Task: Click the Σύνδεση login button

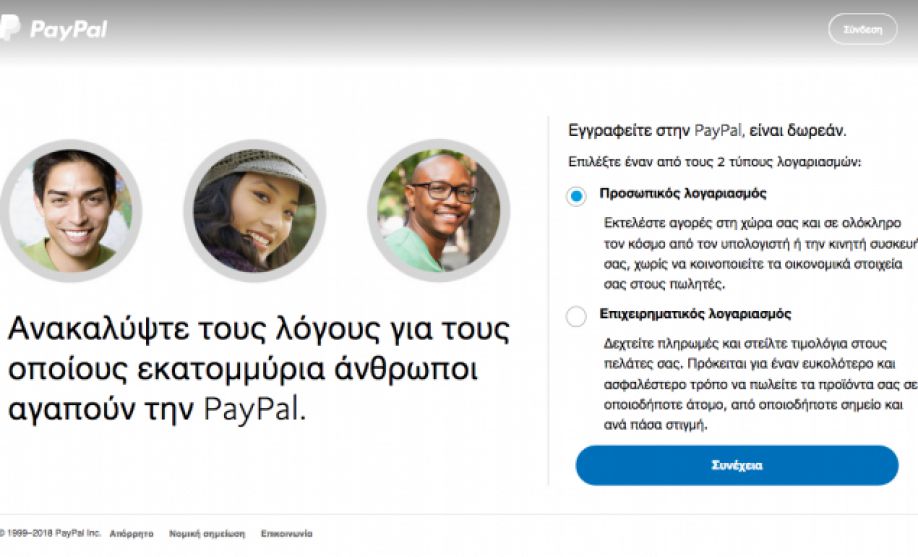Action: click(862, 29)
